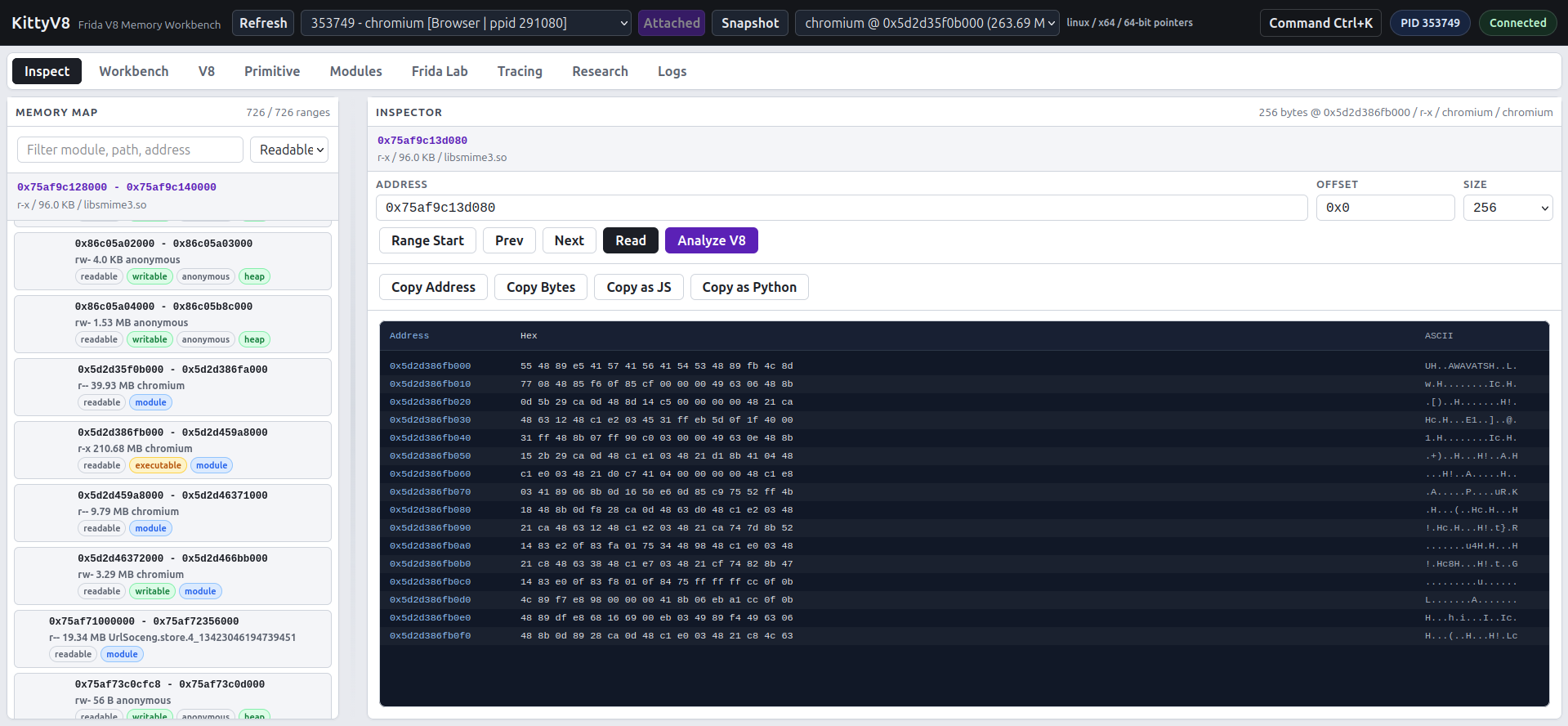Focus the Offset input field

click(1385, 208)
